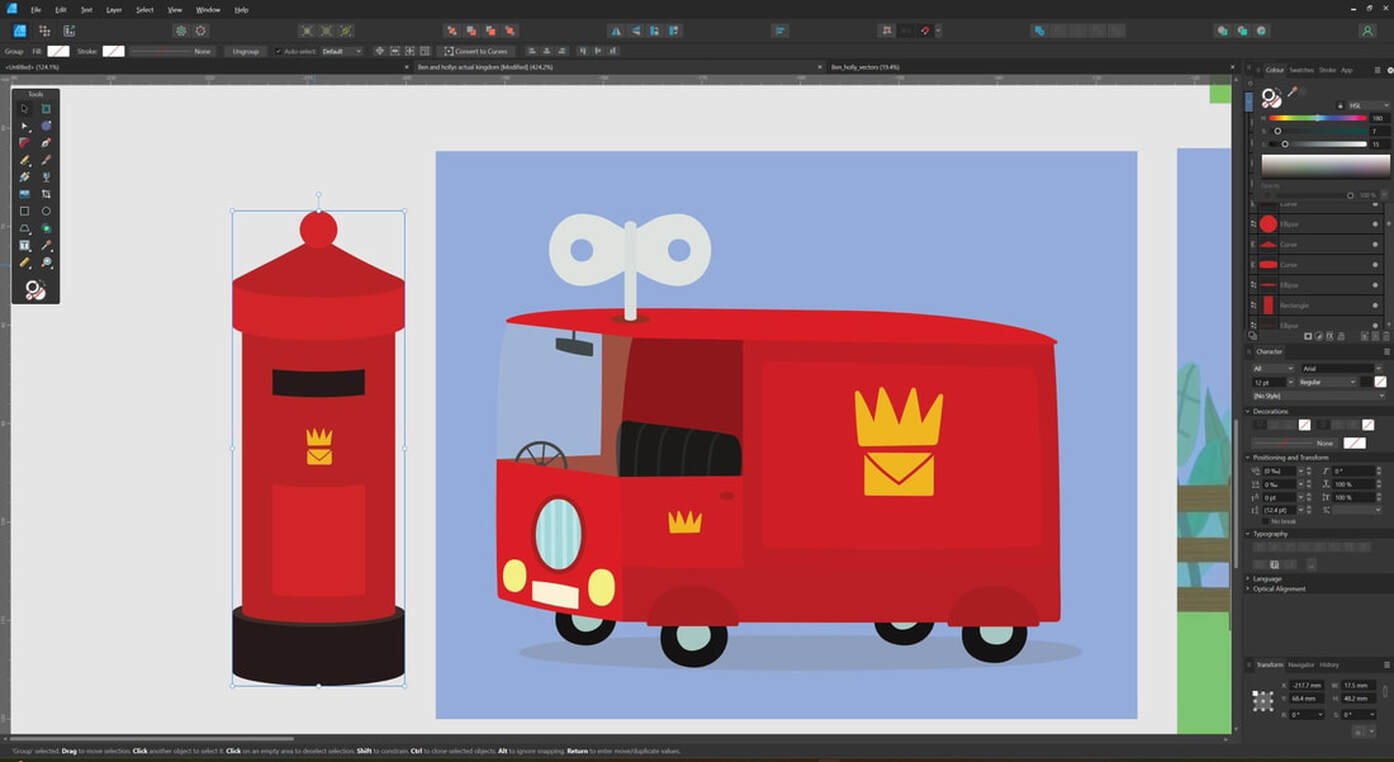Select the Pencil tool
This screenshot has height=762, width=1394.
25,160
